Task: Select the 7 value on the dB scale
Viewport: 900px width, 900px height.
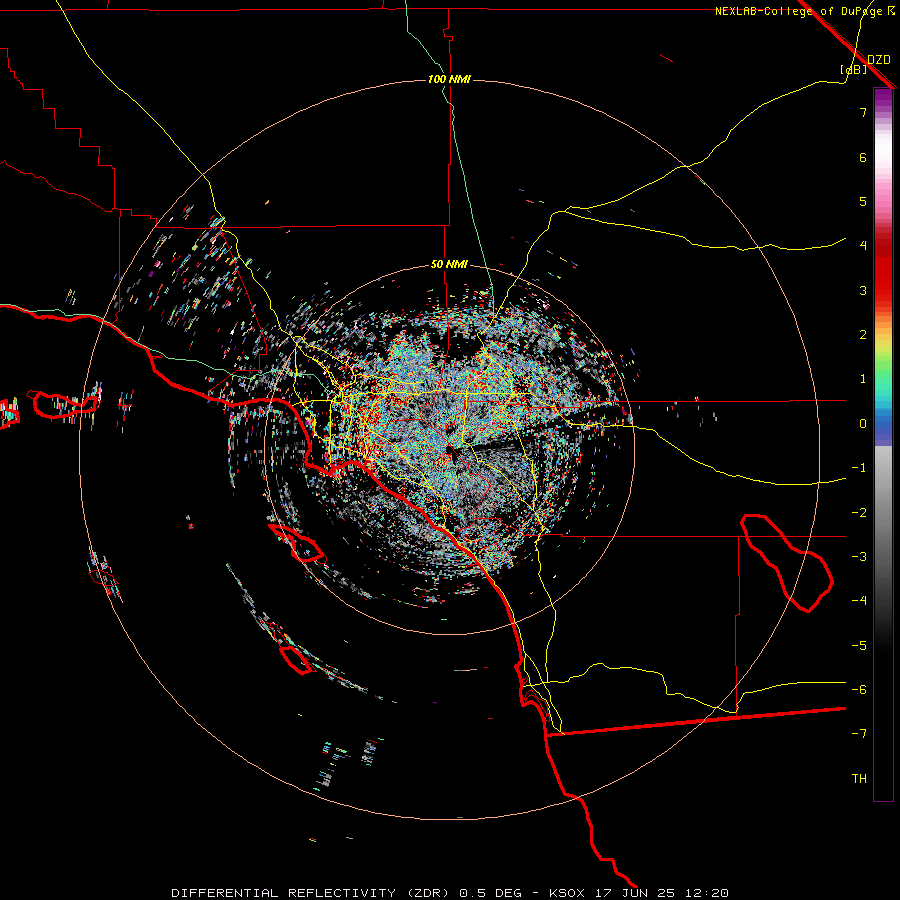Action: [863, 112]
